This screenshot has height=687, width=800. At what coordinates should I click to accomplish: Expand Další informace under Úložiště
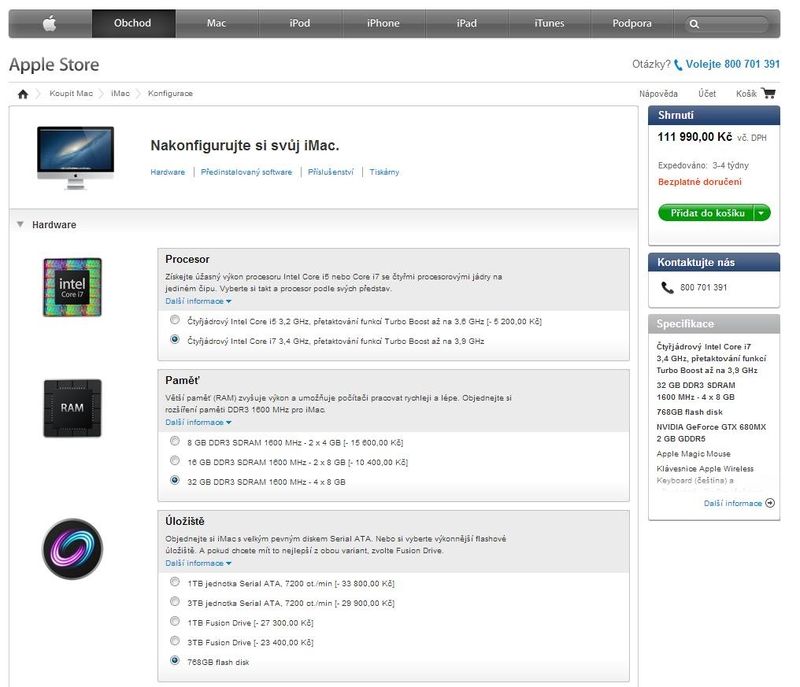tap(198, 564)
